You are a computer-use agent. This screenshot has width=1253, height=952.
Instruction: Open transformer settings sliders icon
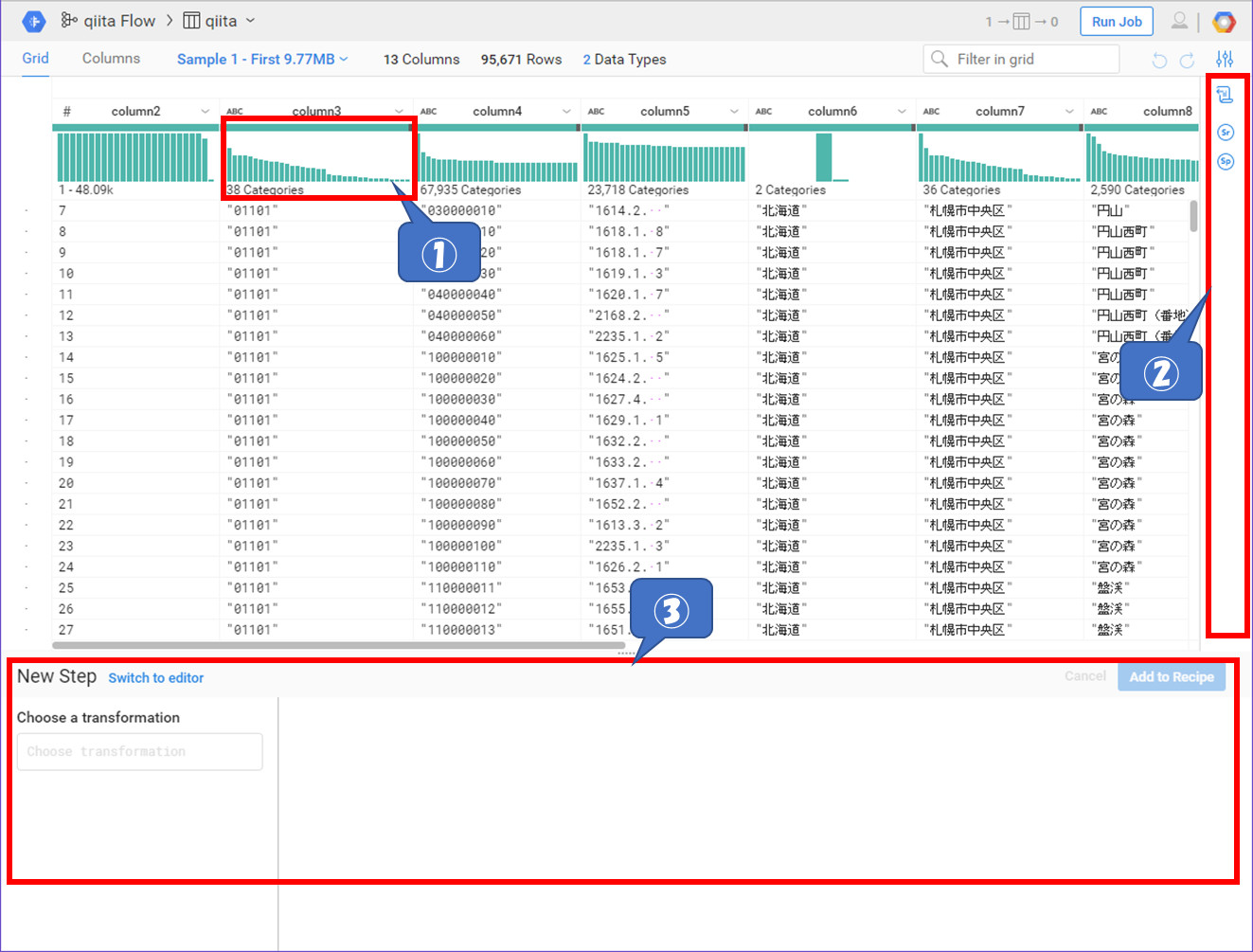[1225, 59]
